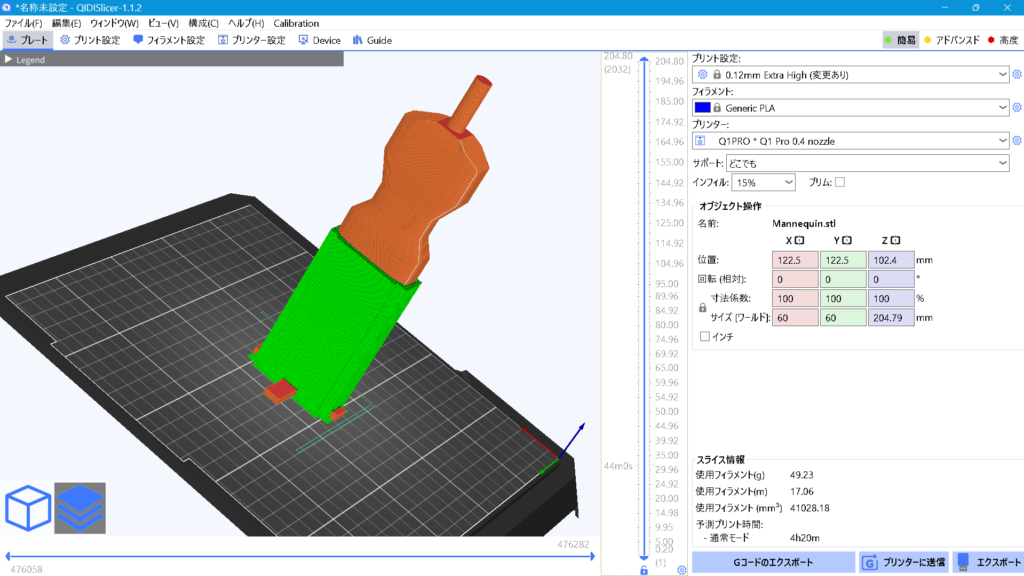Switch to 3D editor view cube icon
The height and width of the screenshot is (576, 1024).
click(x=28, y=509)
